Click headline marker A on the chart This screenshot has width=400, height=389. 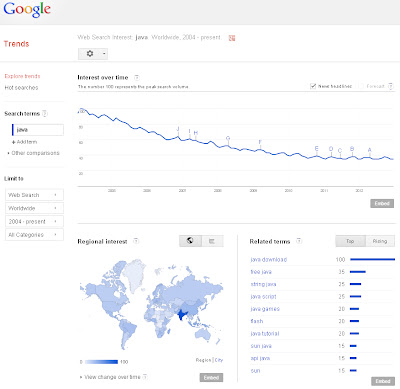tap(369, 150)
